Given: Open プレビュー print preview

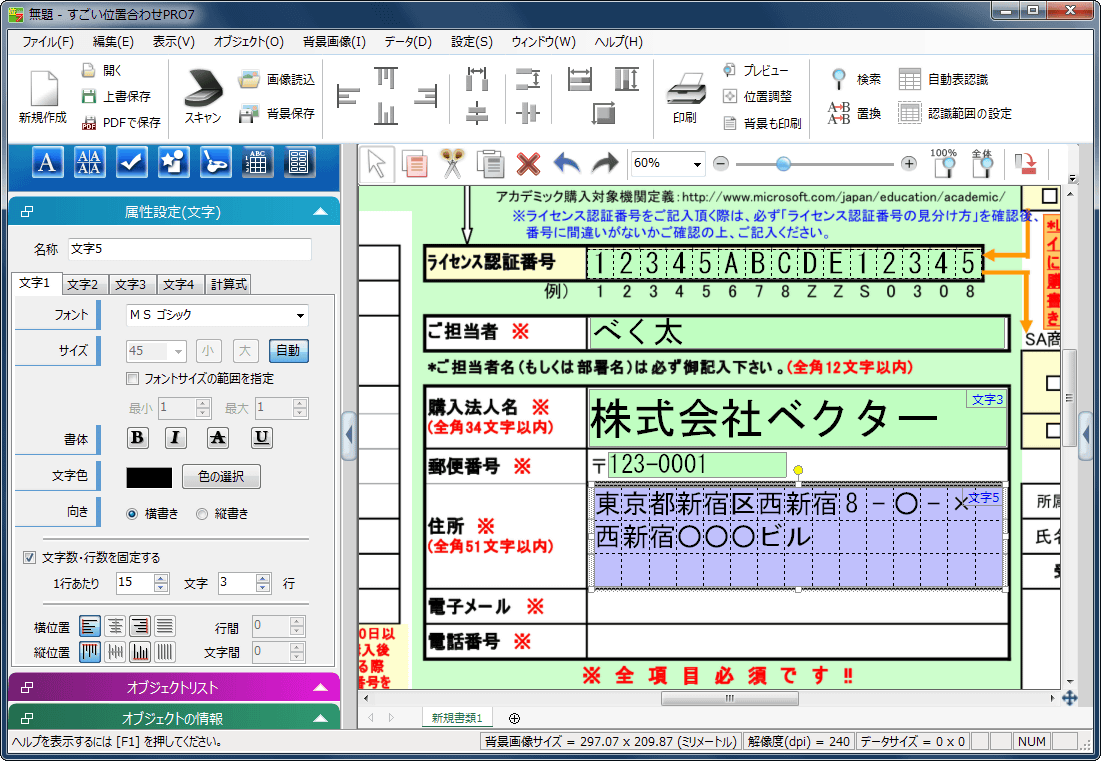Looking at the screenshot, I should tap(756, 70).
